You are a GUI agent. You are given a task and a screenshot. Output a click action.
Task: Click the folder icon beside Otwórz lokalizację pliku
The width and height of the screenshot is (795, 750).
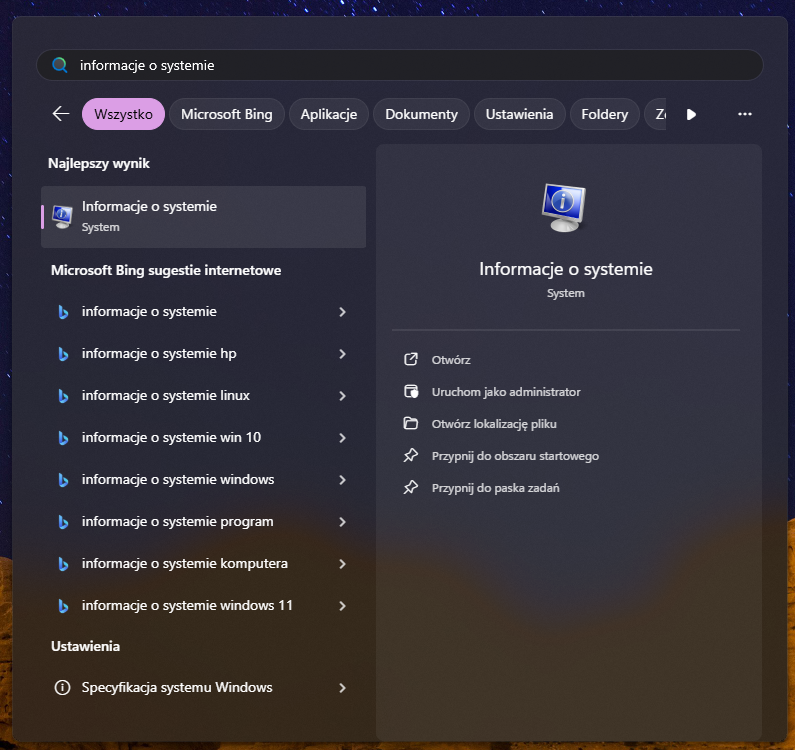click(x=411, y=423)
